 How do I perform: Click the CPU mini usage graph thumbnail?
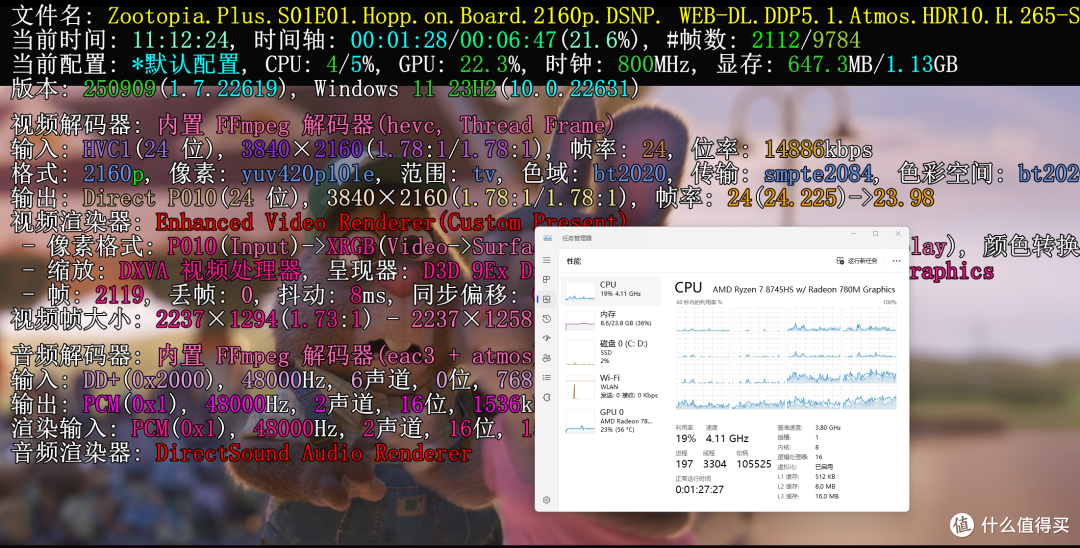(580, 291)
